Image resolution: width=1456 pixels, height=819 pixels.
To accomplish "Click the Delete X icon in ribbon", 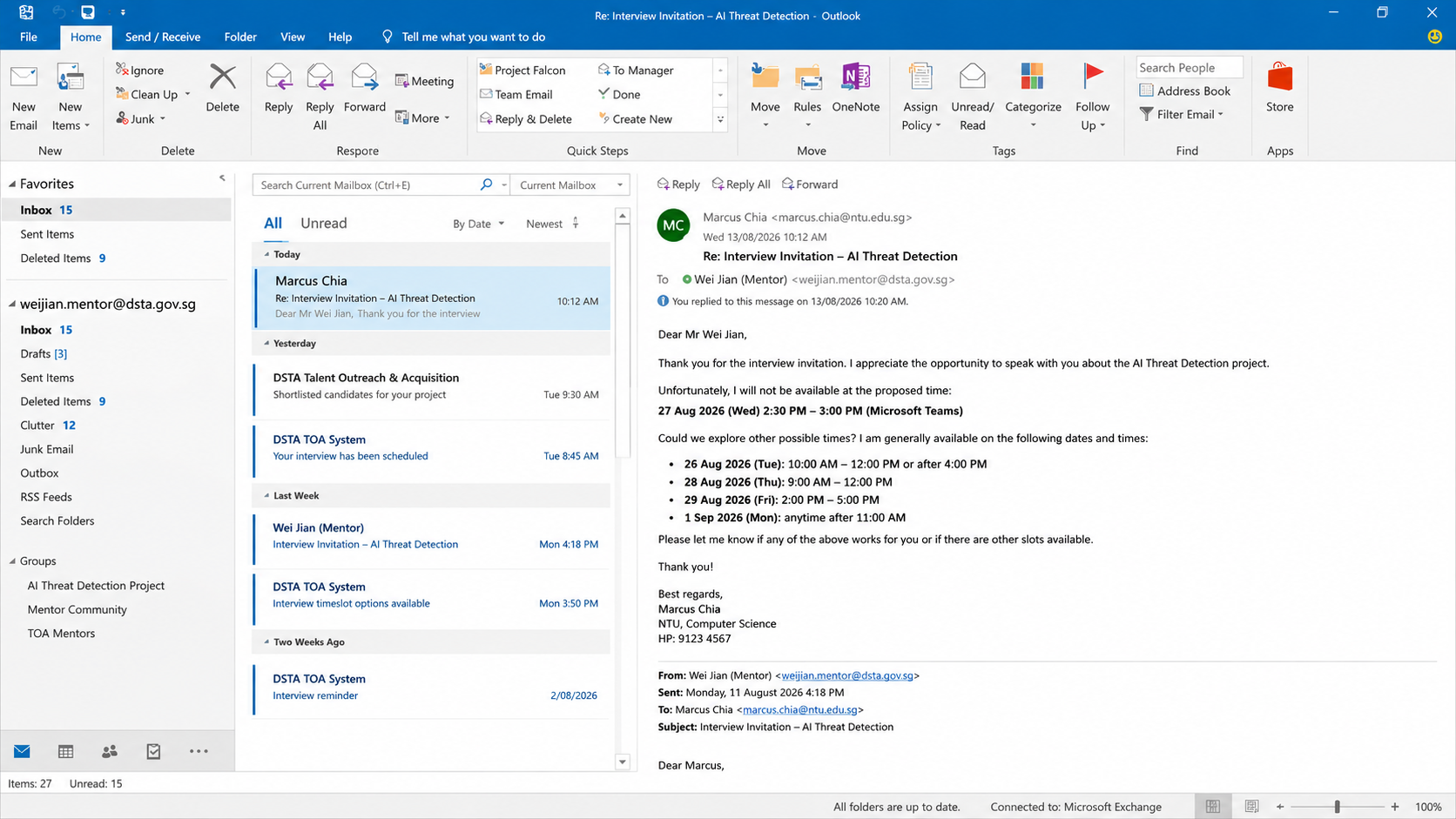I will pyautogui.click(x=222, y=77).
